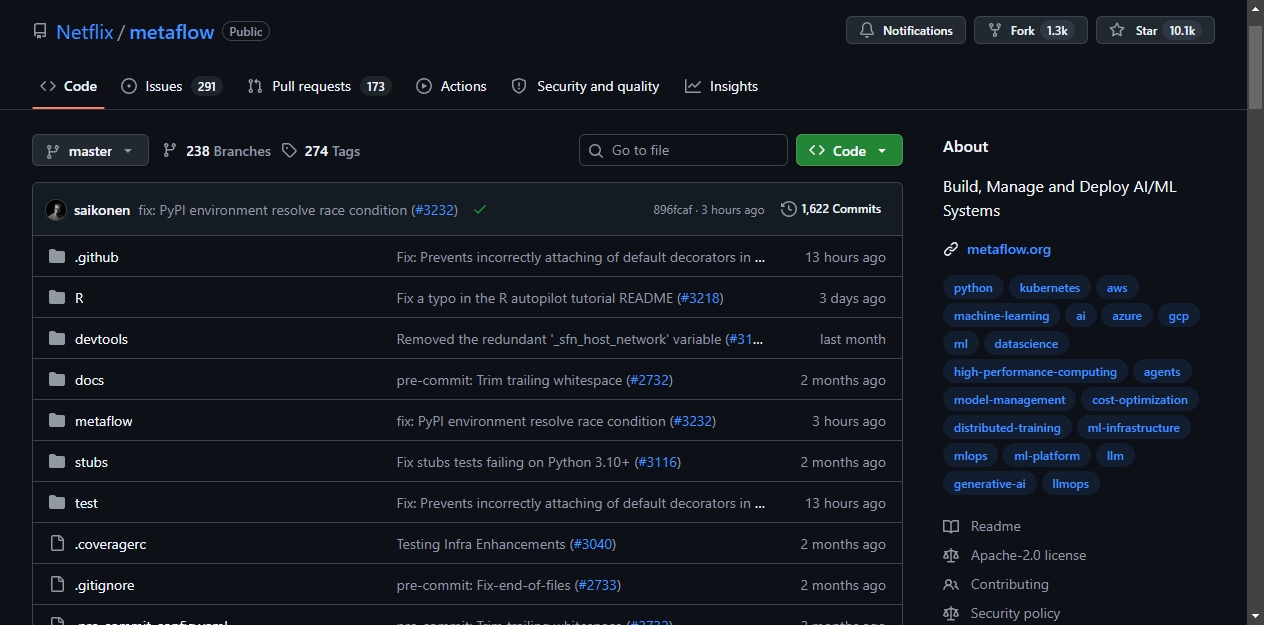The width and height of the screenshot is (1264, 625).
Task: Click the folder icon for R directory
Action: click(x=57, y=298)
